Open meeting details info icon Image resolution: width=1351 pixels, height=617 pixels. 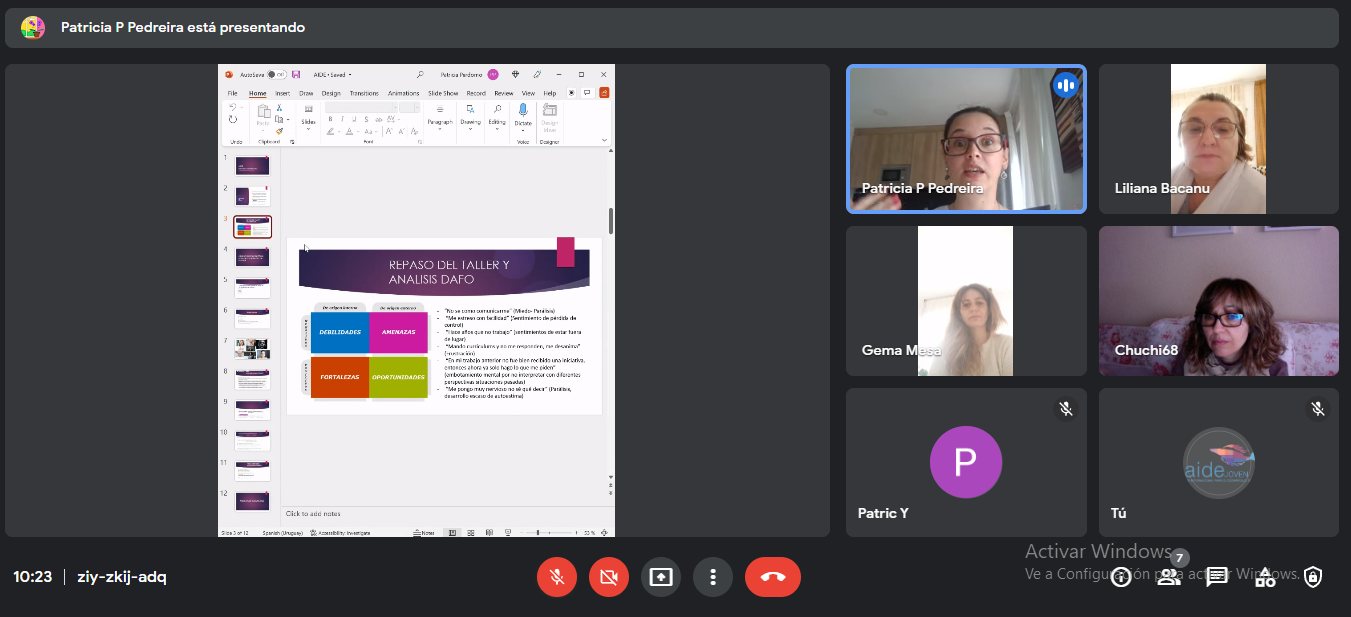[1121, 577]
